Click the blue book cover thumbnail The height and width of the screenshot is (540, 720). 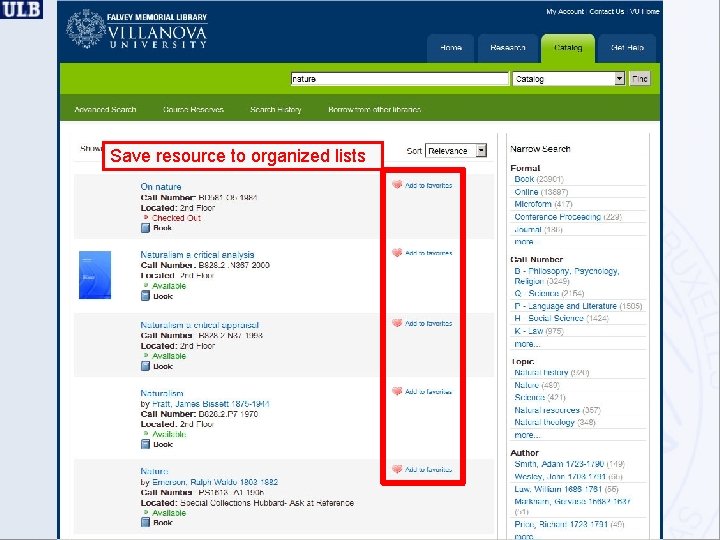(95, 275)
